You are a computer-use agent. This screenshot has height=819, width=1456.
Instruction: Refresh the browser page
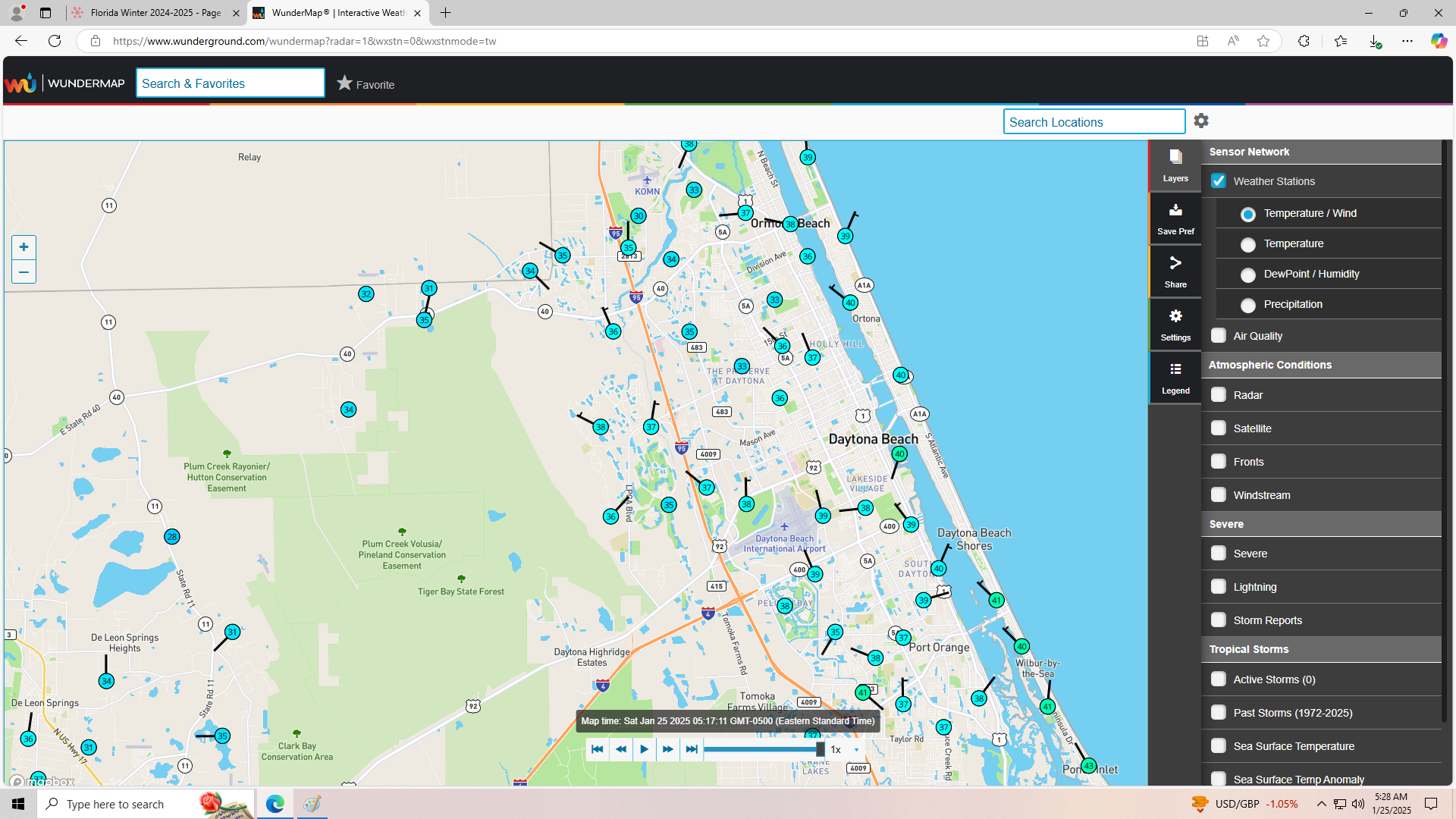tap(55, 41)
